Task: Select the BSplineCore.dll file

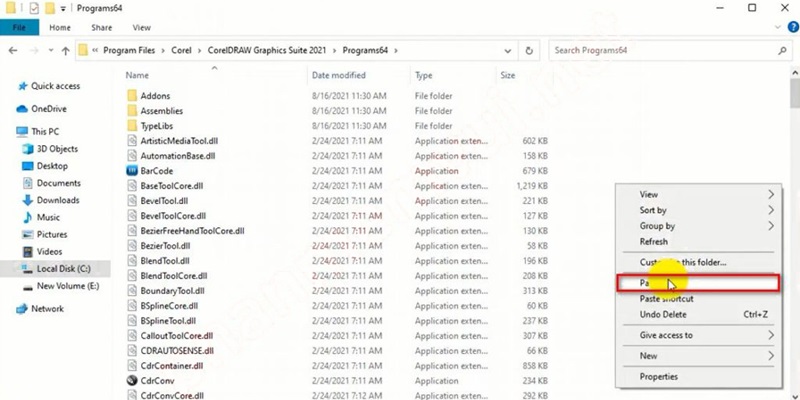Action: 169,306
